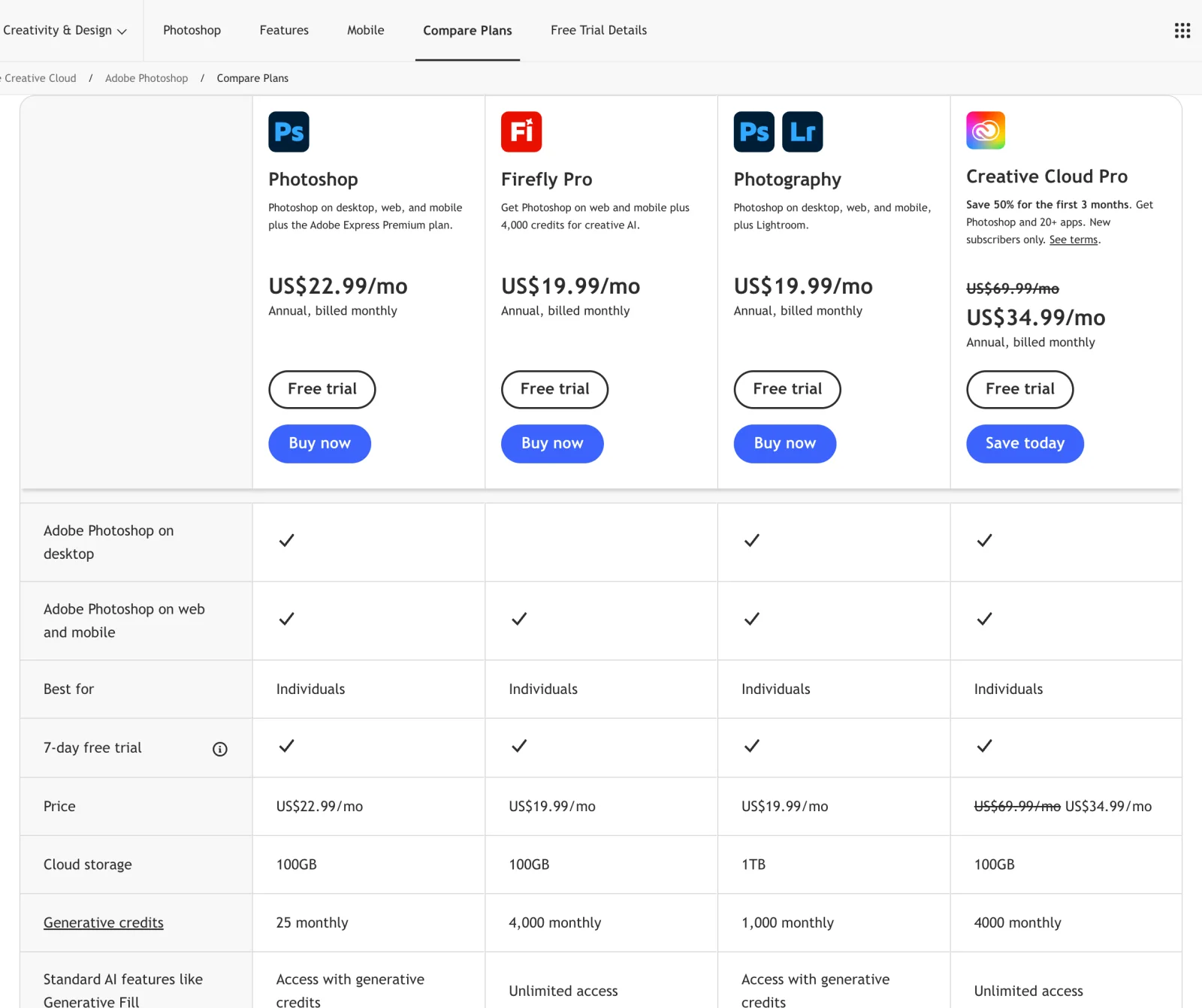Image resolution: width=1202 pixels, height=1008 pixels.
Task: Open the Generative credits link
Action: [104, 922]
